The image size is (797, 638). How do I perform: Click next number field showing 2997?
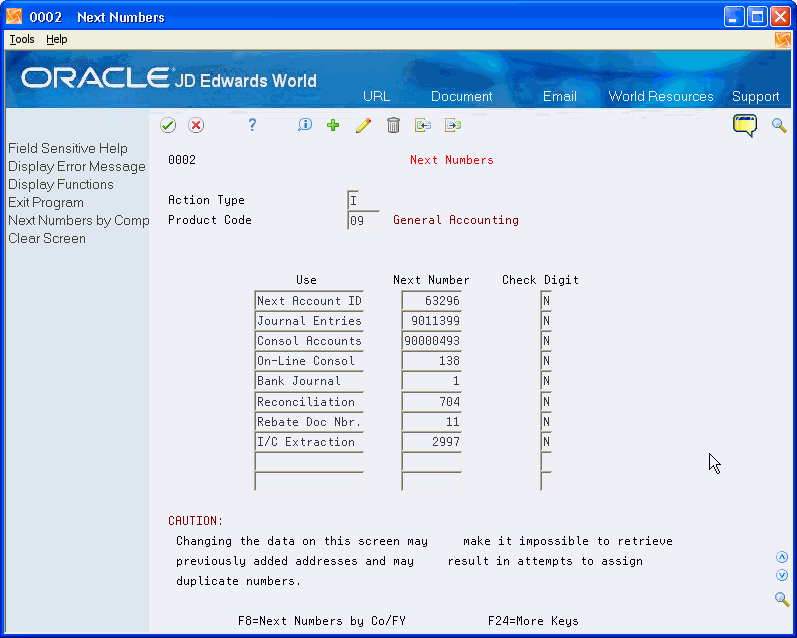[x=432, y=442]
